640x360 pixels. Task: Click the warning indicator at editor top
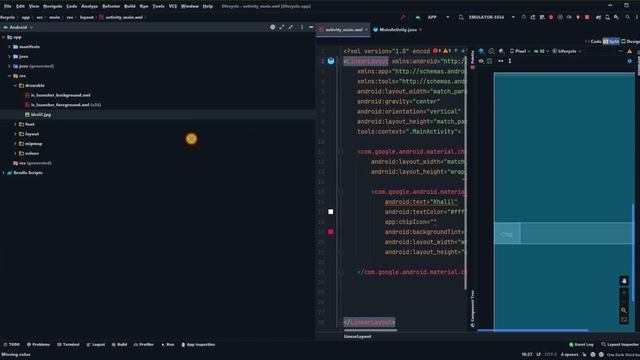point(447,51)
